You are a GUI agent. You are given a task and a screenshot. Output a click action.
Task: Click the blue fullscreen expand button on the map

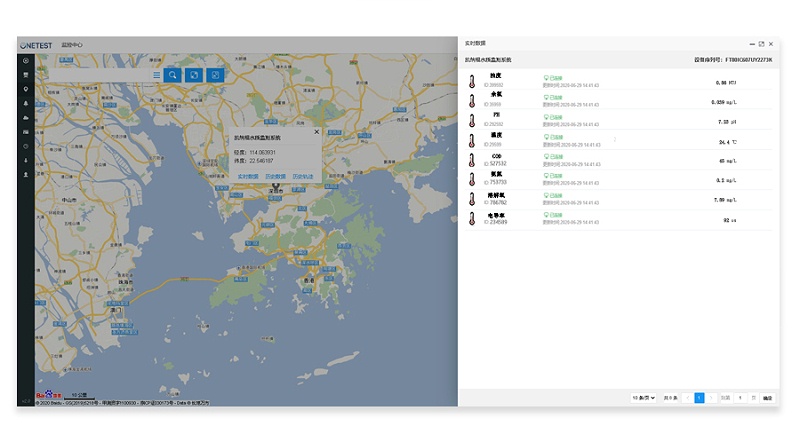point(194,75)
